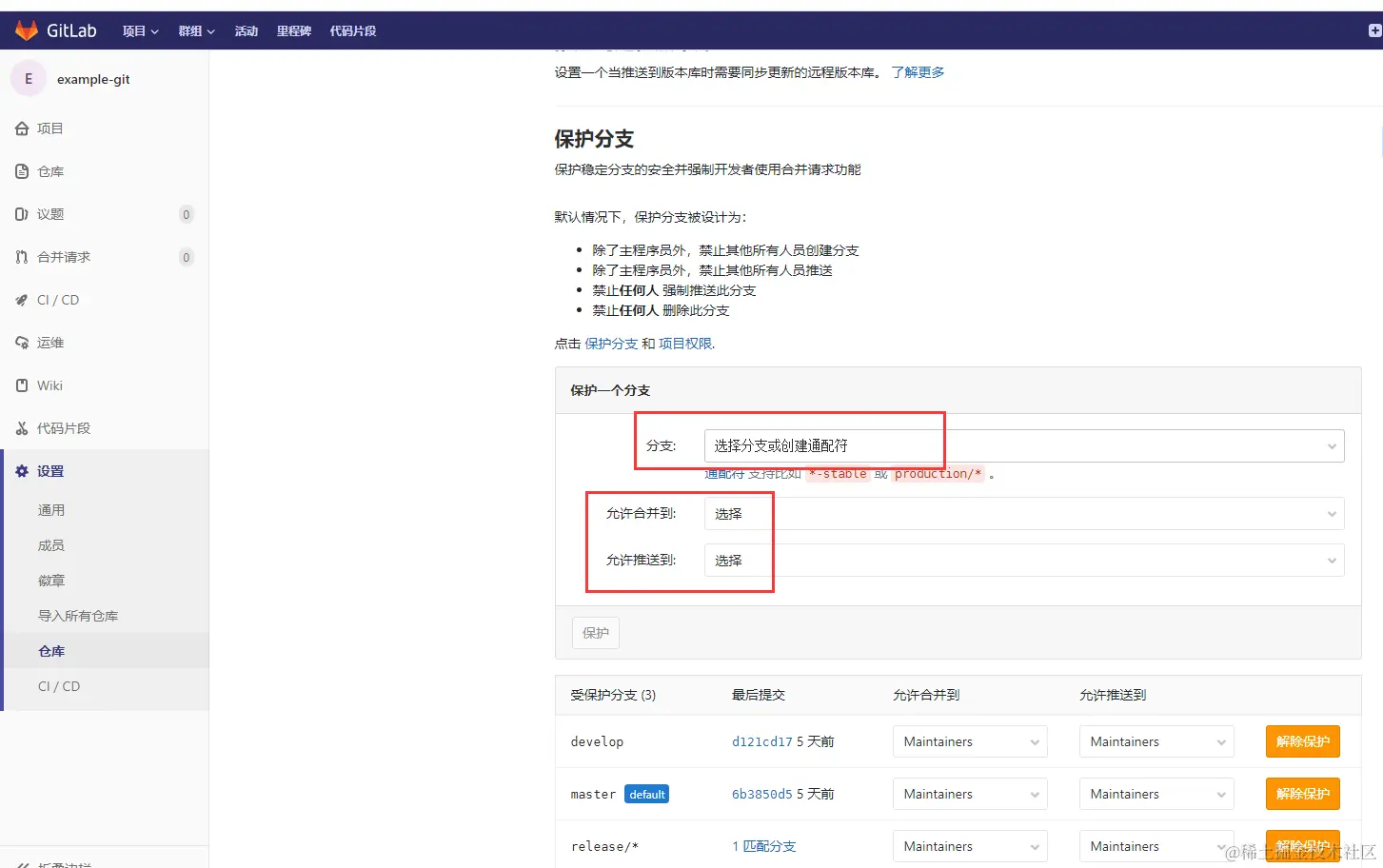Open the 允许合并到 select dropdown
The image size is (1383, 868).
click(x=1024, y=514)
